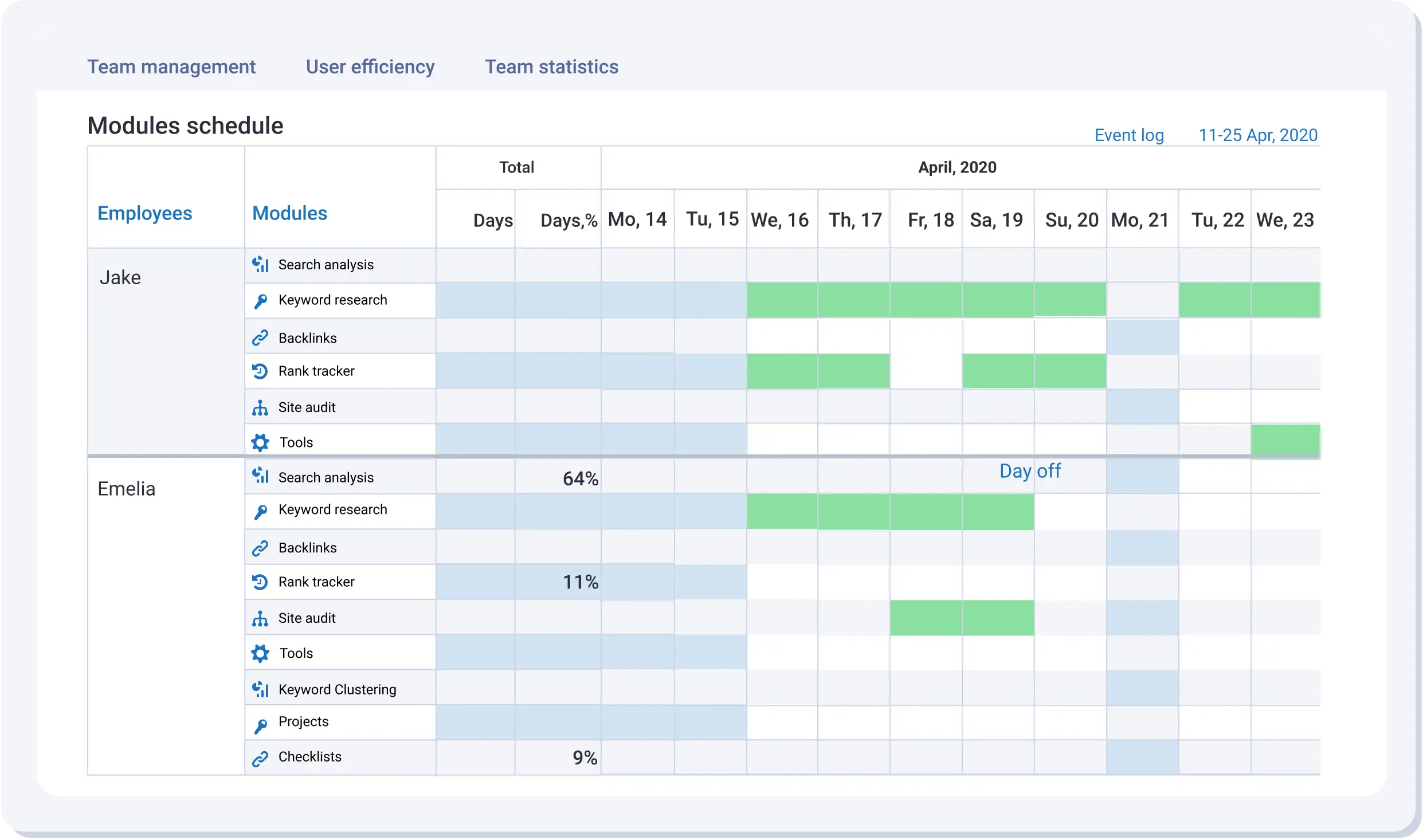Select the Backlinks link icon in Jake's modules
This screenshot has height=840, width=1423.
261,337
